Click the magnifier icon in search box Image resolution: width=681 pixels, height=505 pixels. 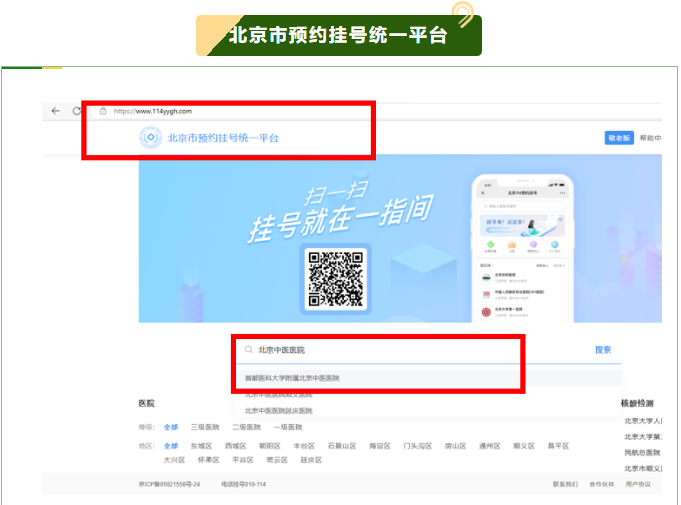coord(249,350)
